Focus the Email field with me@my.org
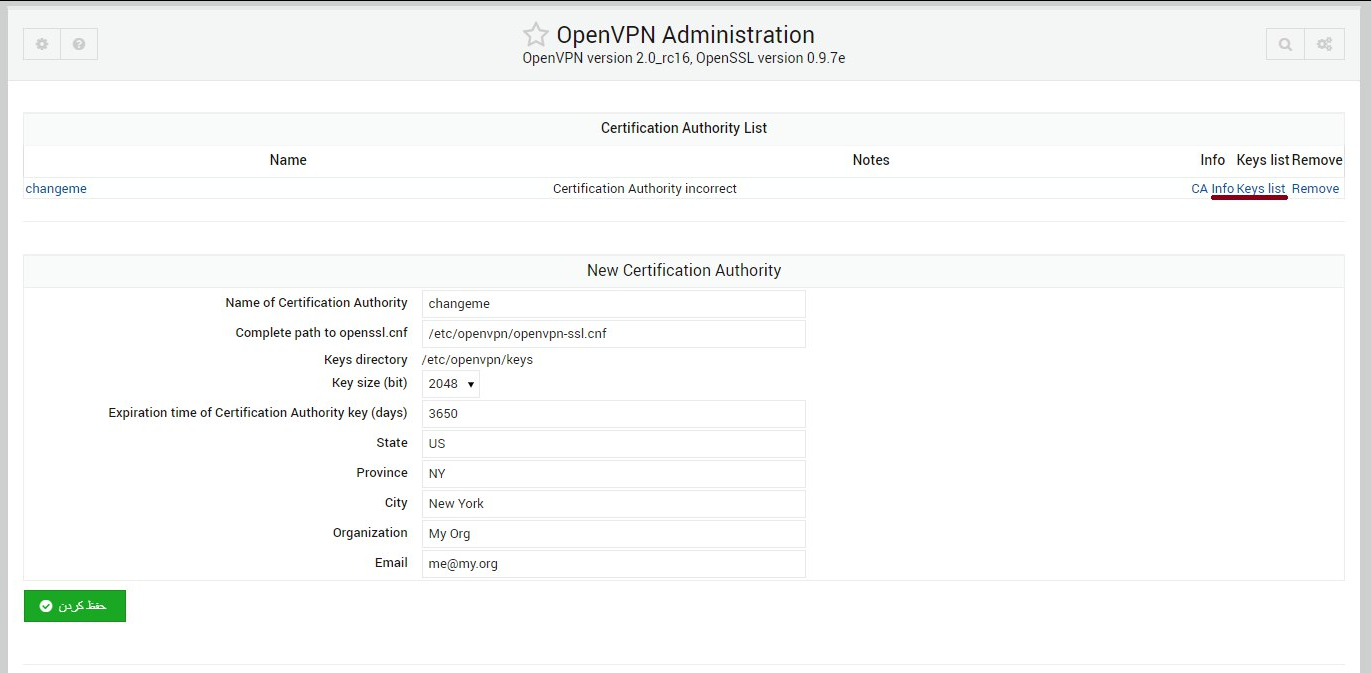This screenshot has width=1371, height=673. (x=613, y=564)
